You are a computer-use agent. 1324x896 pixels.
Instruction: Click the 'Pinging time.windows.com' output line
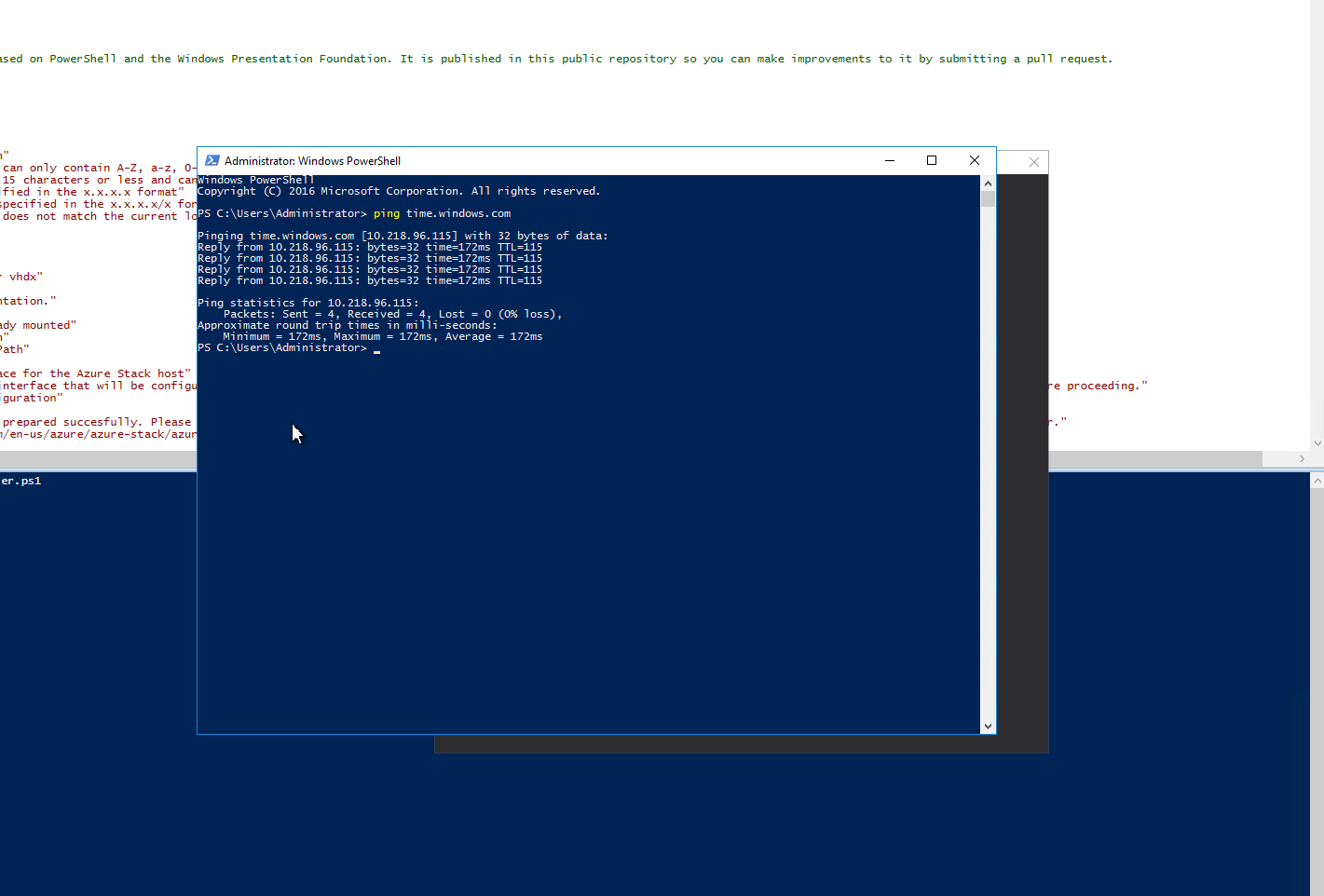[403, 236]
